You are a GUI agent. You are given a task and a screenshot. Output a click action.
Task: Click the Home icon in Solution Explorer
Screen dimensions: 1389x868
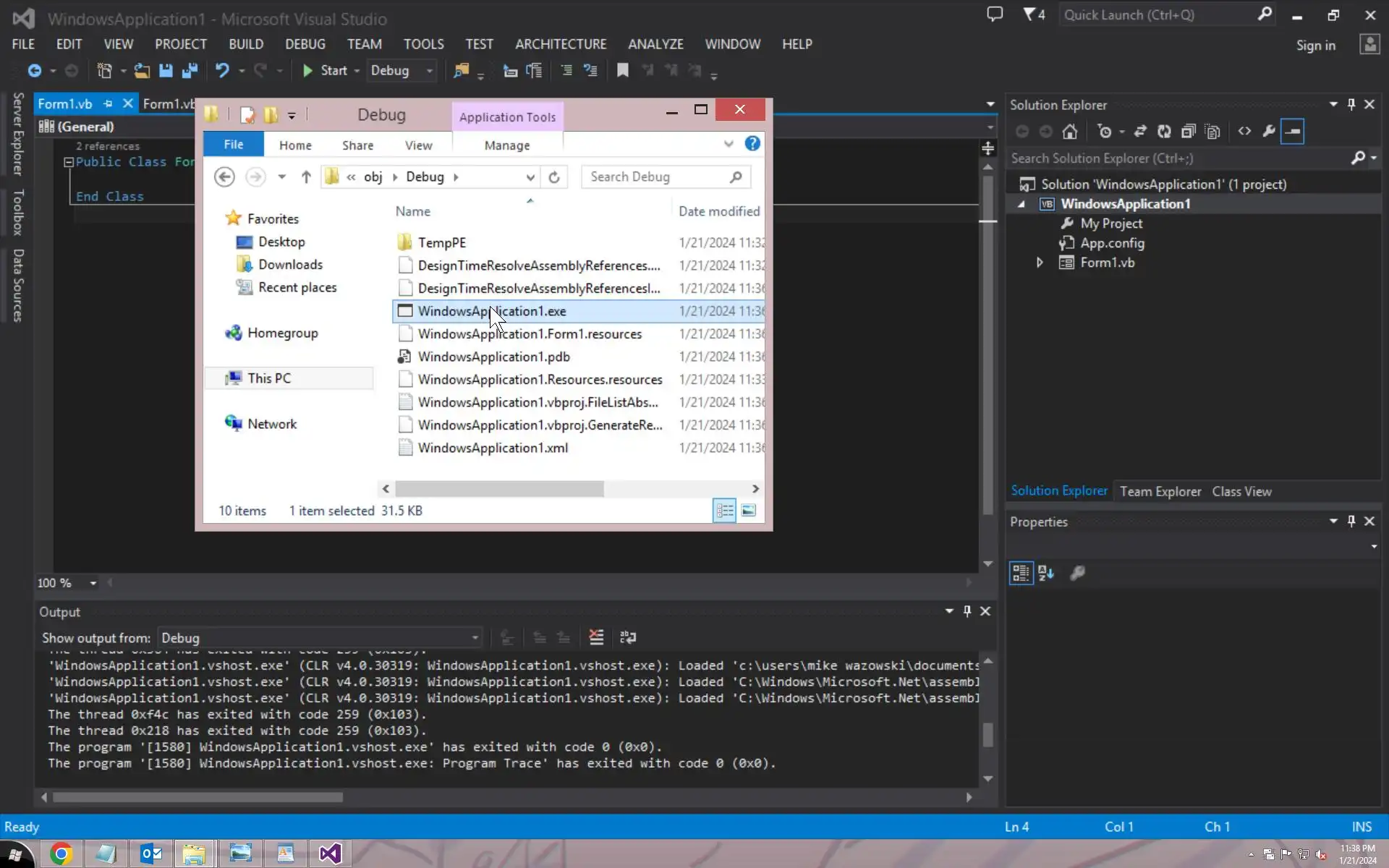[x=1070, y=132]
